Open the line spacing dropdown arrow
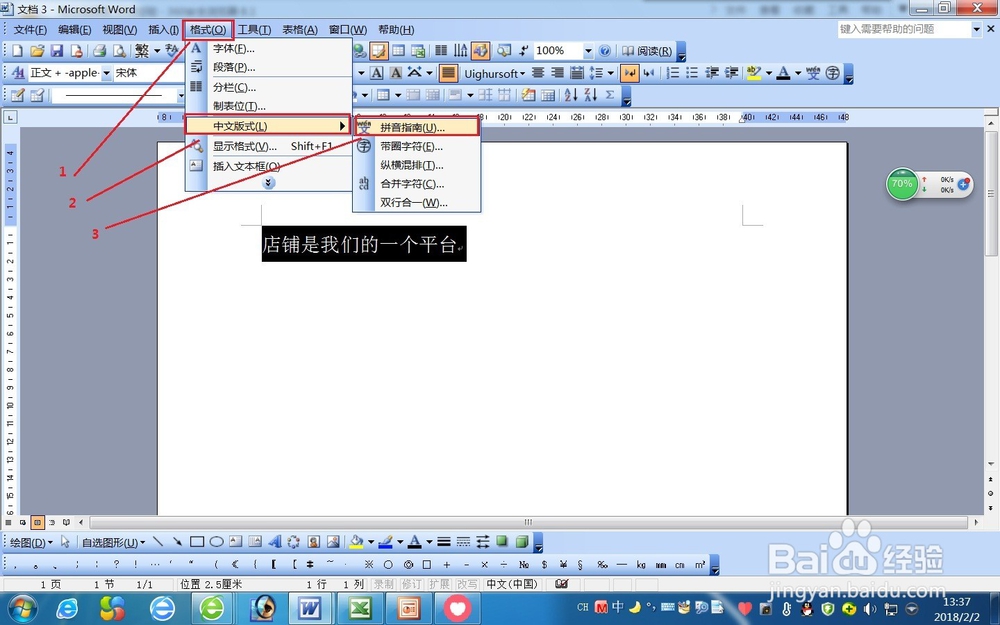The width and height of the screenshot is (1000, 625). [x=610, y=73]
